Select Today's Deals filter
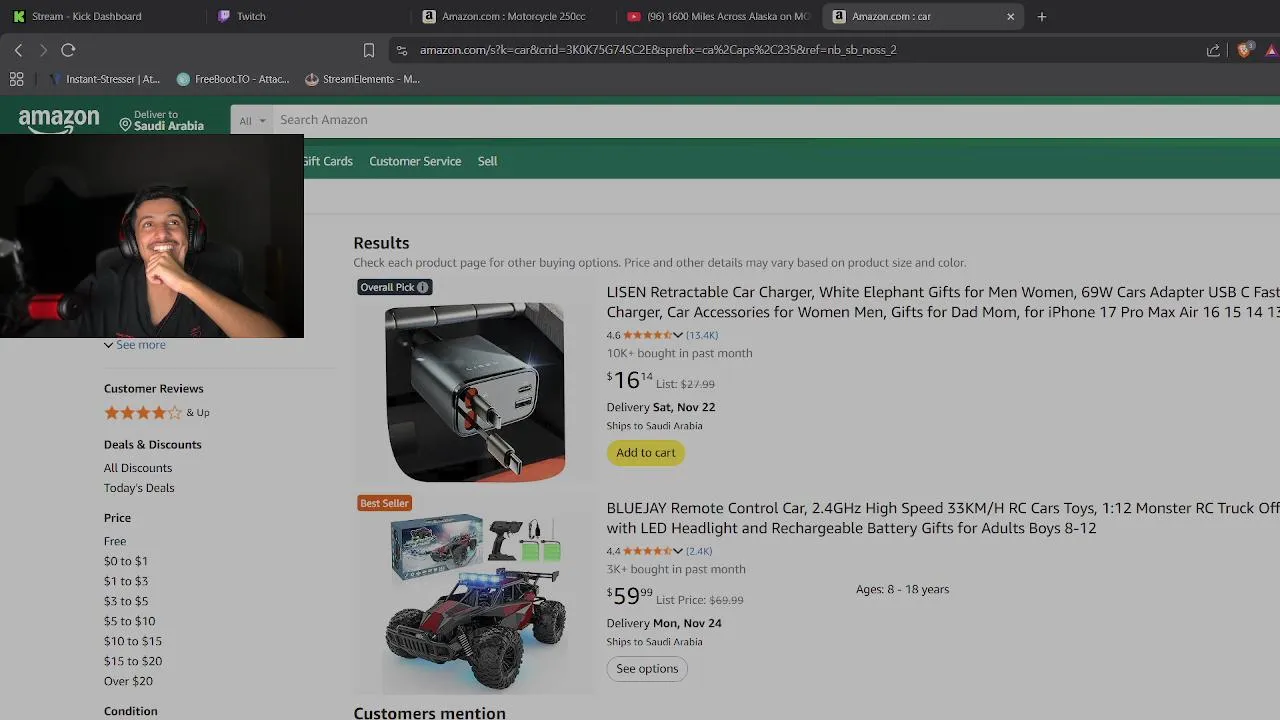Image resolution: width=1280 pixels, height=720 pixels. click(139, 488)
